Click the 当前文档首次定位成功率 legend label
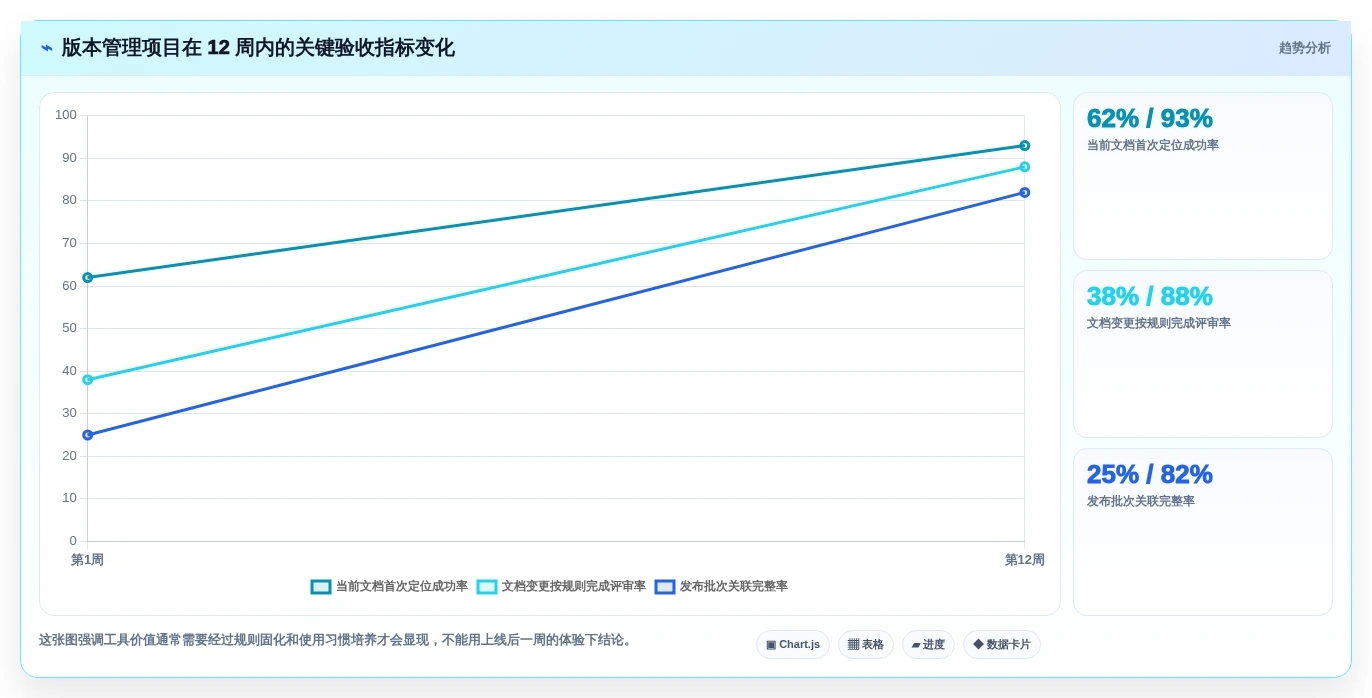Viewport: 1372px width, 698px height. (402, 587)
